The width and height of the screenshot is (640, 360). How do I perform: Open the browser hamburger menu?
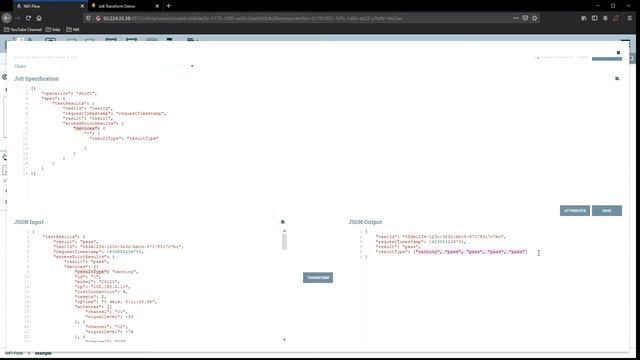[630, 18]
